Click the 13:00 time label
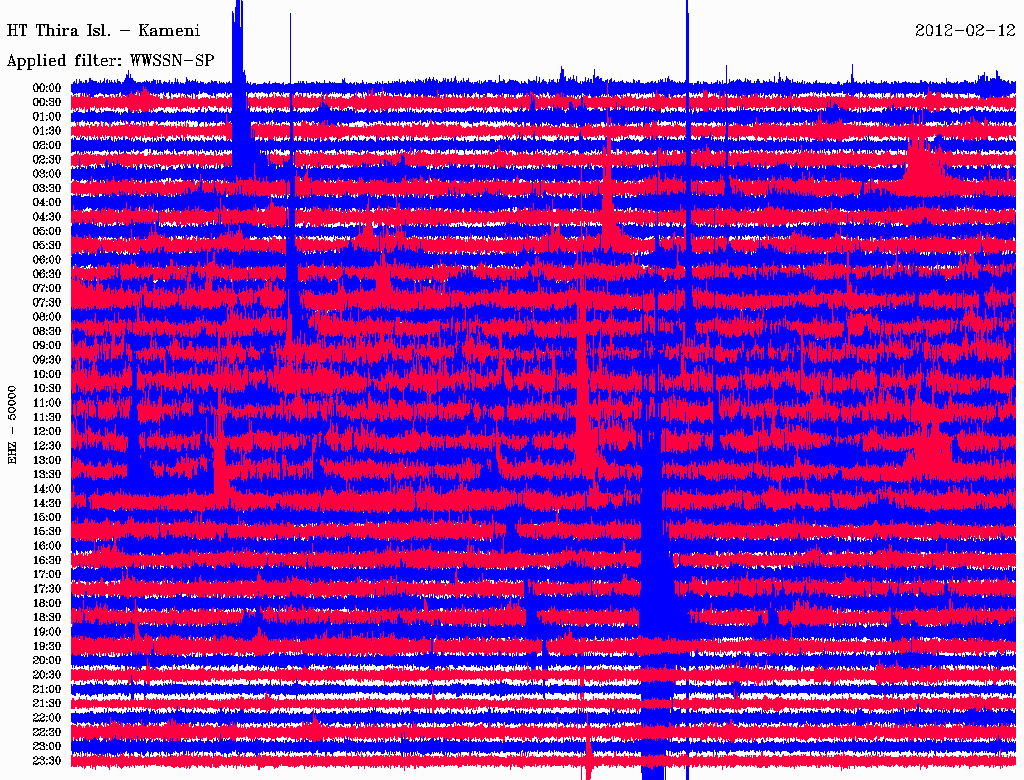 47,461
